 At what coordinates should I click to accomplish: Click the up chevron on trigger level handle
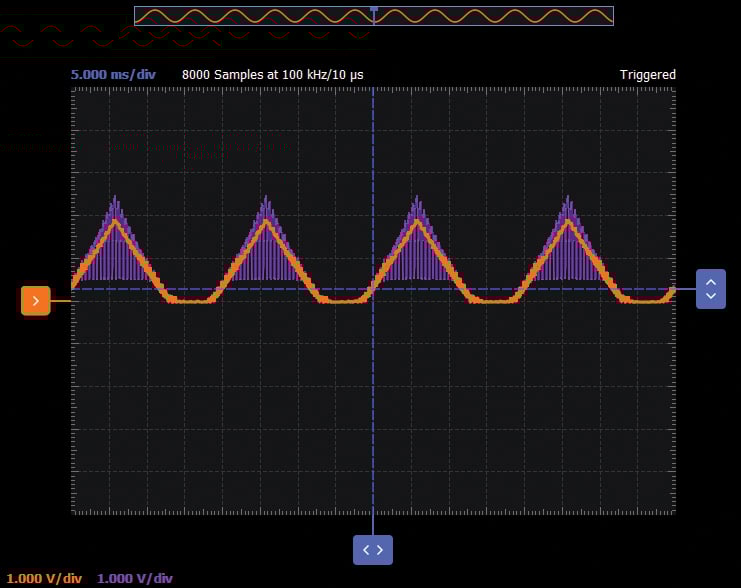[x=711, y=282]
